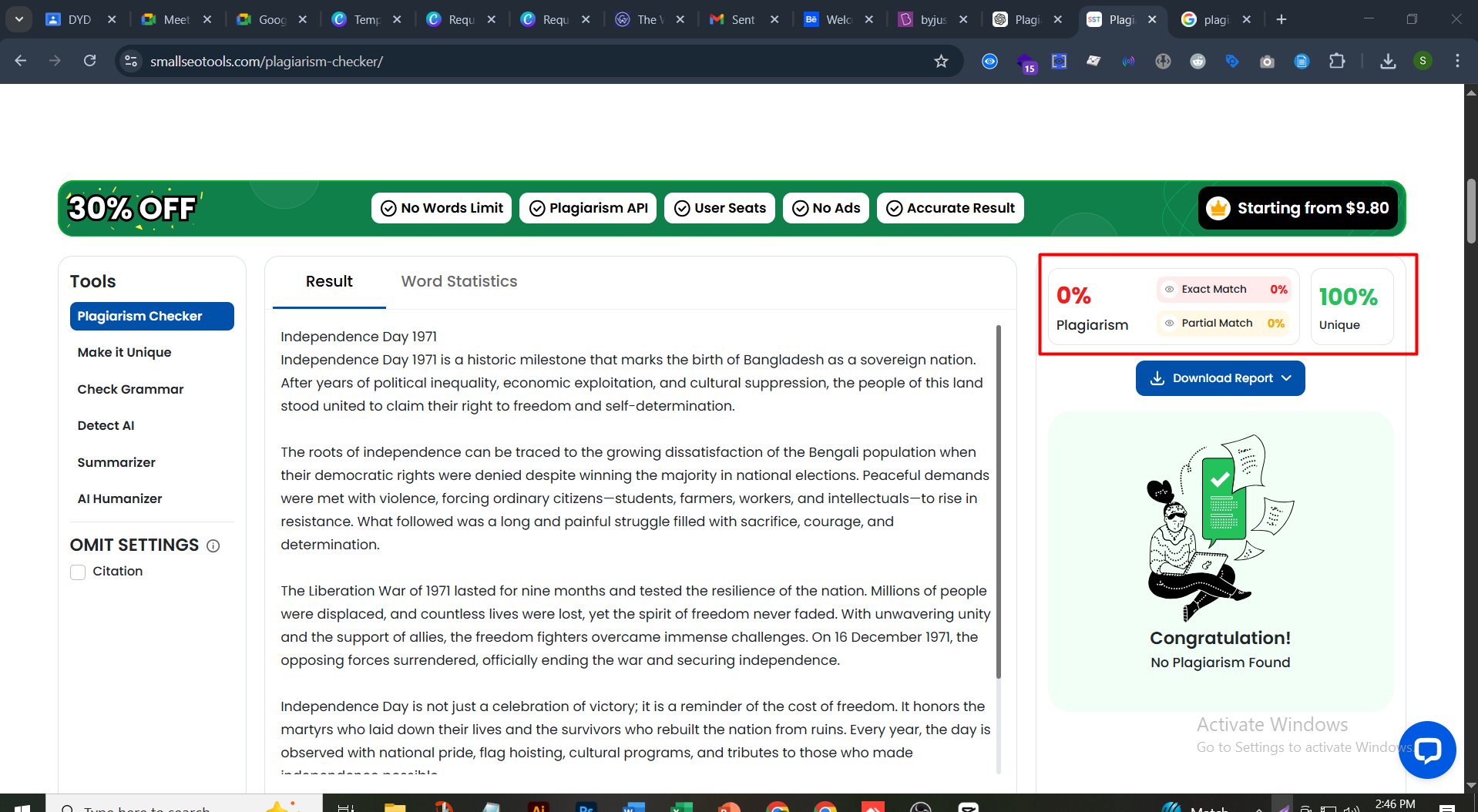Image resolution: width=1478 pixels, height=812 pixels.
Task: Click the Google account avatar with letter S
Action: [x=1423, y=61]
